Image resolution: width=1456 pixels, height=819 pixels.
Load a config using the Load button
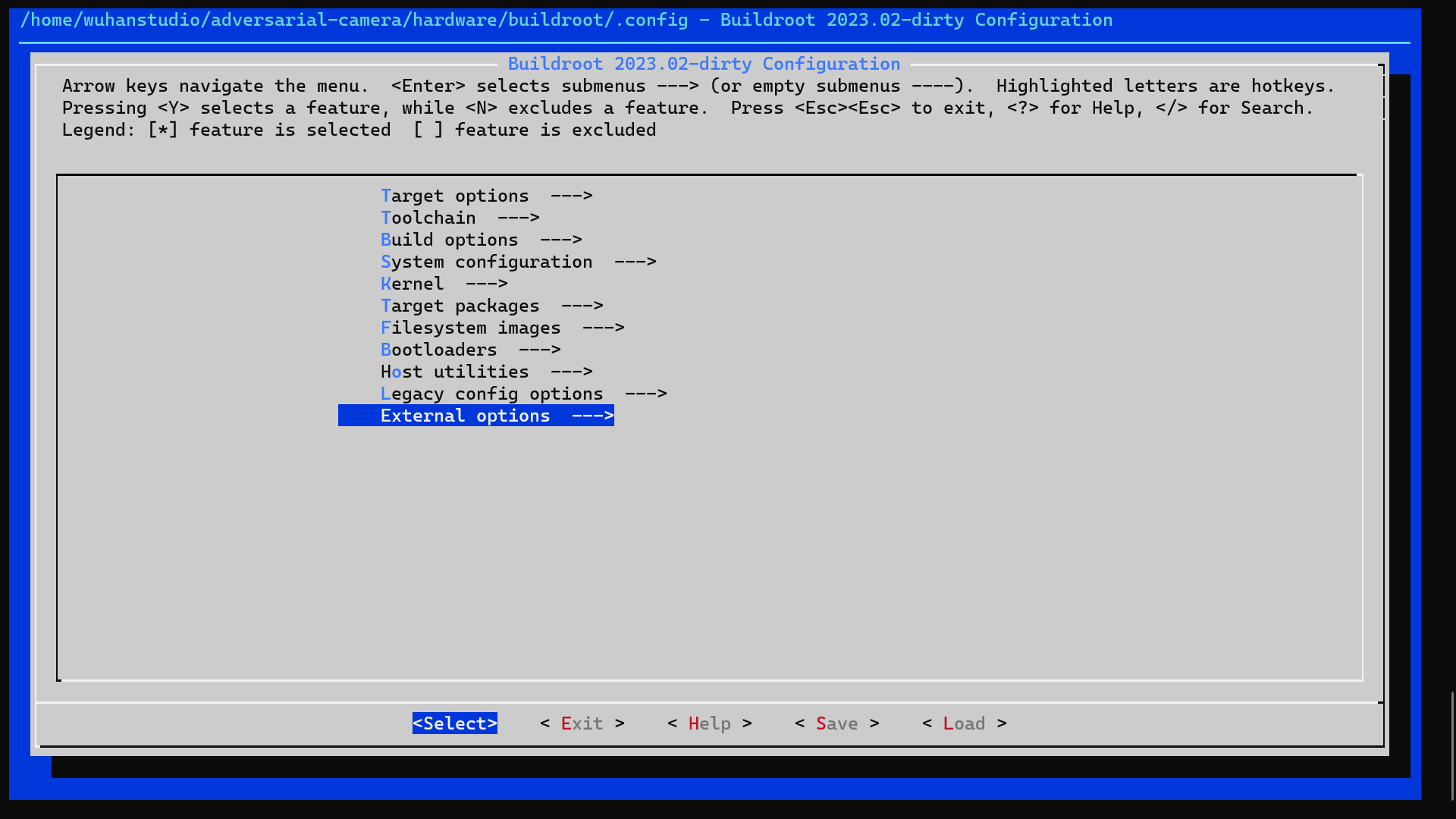click(x=964, y=723)
